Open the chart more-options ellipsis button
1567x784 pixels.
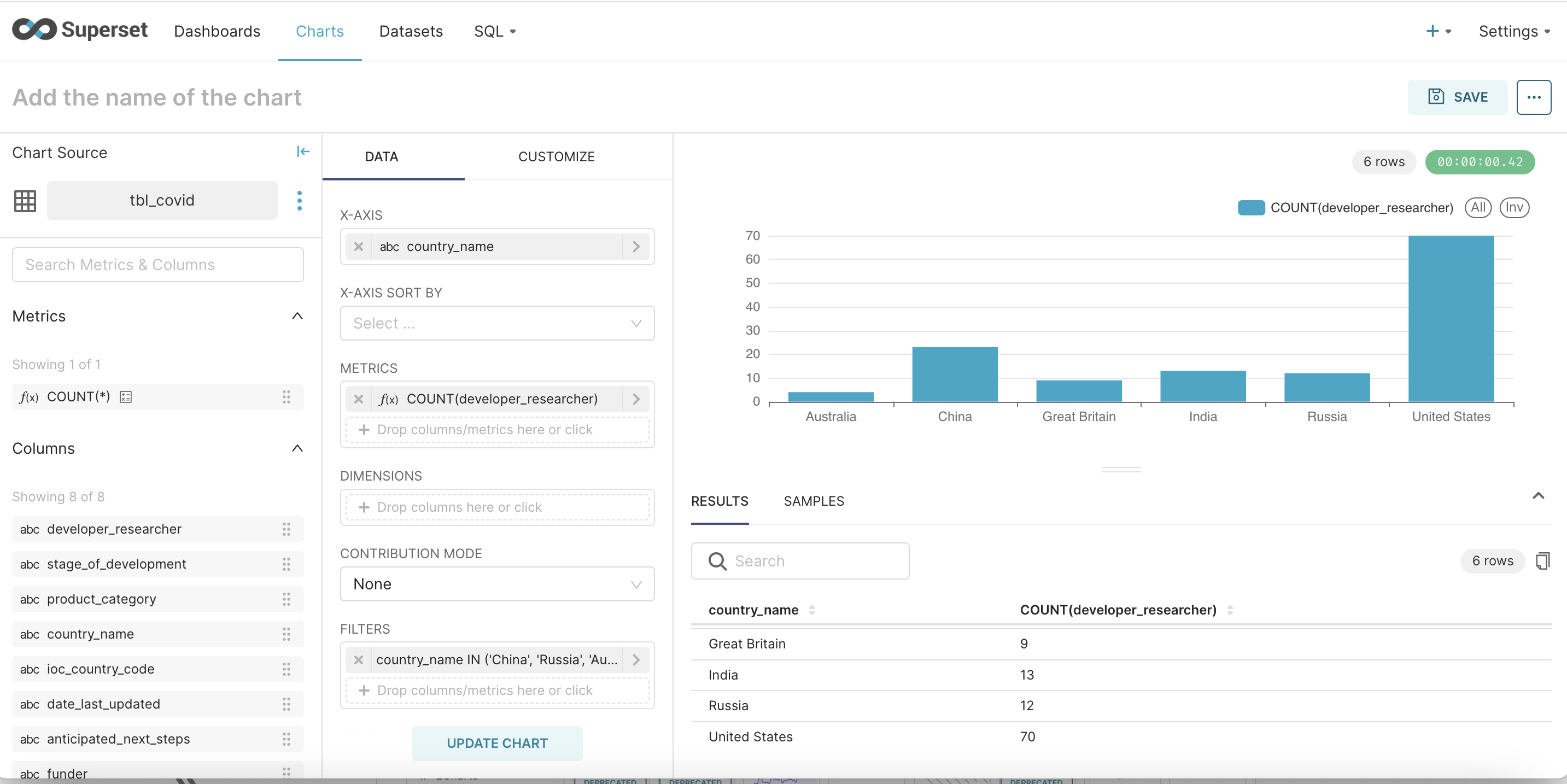pos(1534,97)
